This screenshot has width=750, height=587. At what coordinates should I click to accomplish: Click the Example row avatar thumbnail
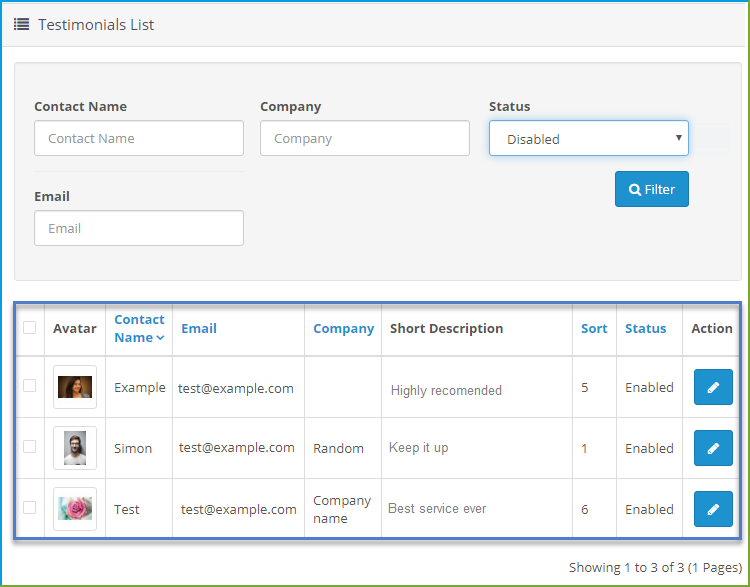(75, 387)
